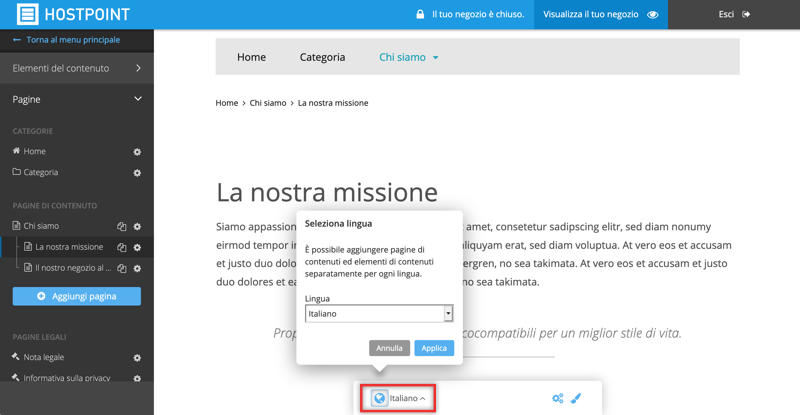Open settings gear for Nota legale
This screenshot has width=800, height=415.
[x=137, y=358]
